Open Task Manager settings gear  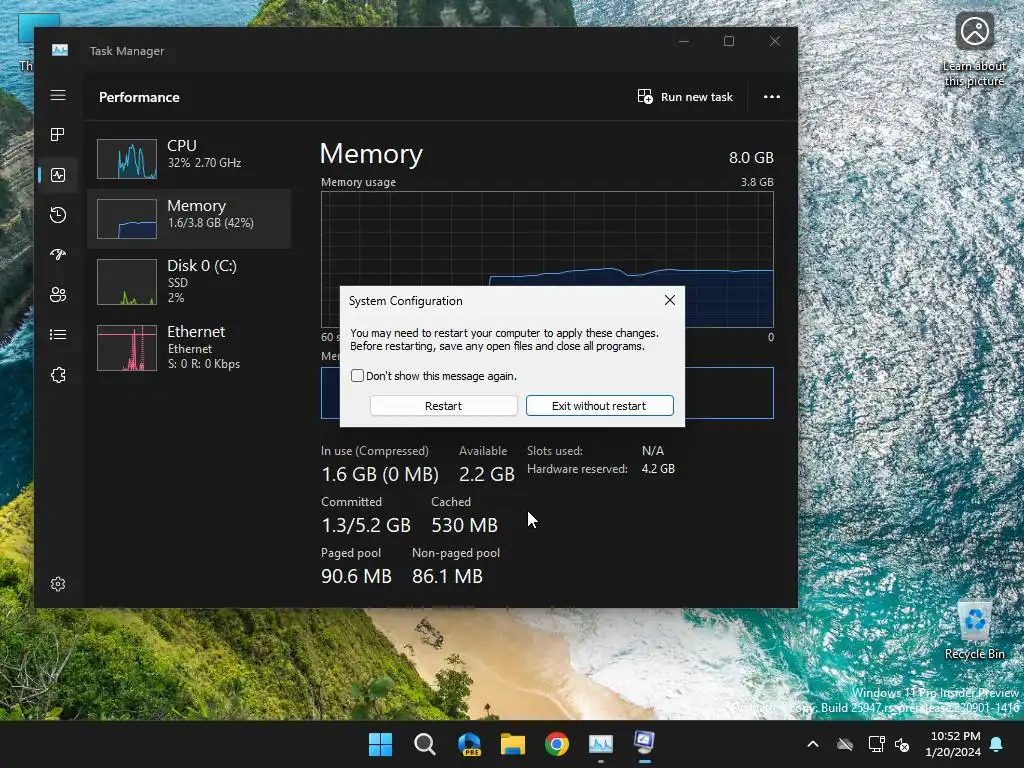(58, 584)
